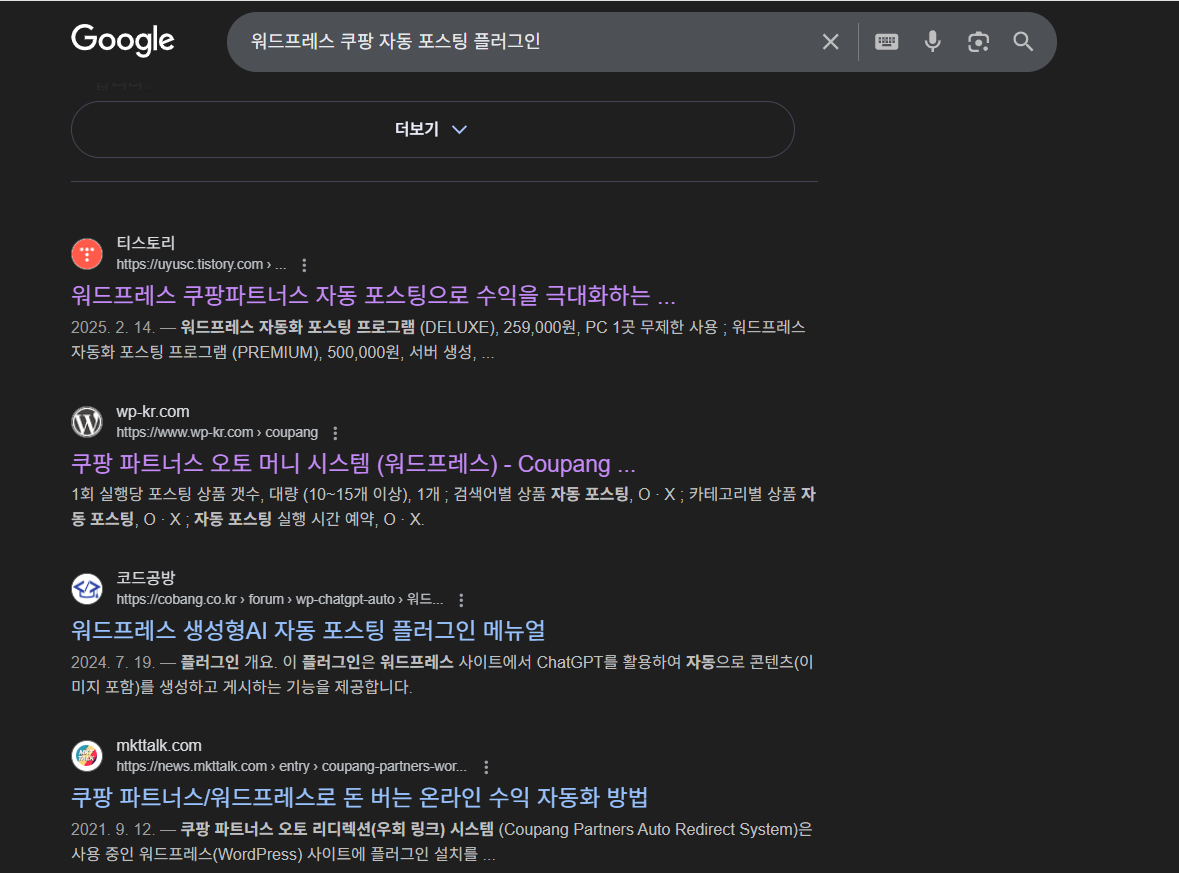Open 워드프레스 쿠팡파트너스 자동 포스팅 result link

(373, 295)
